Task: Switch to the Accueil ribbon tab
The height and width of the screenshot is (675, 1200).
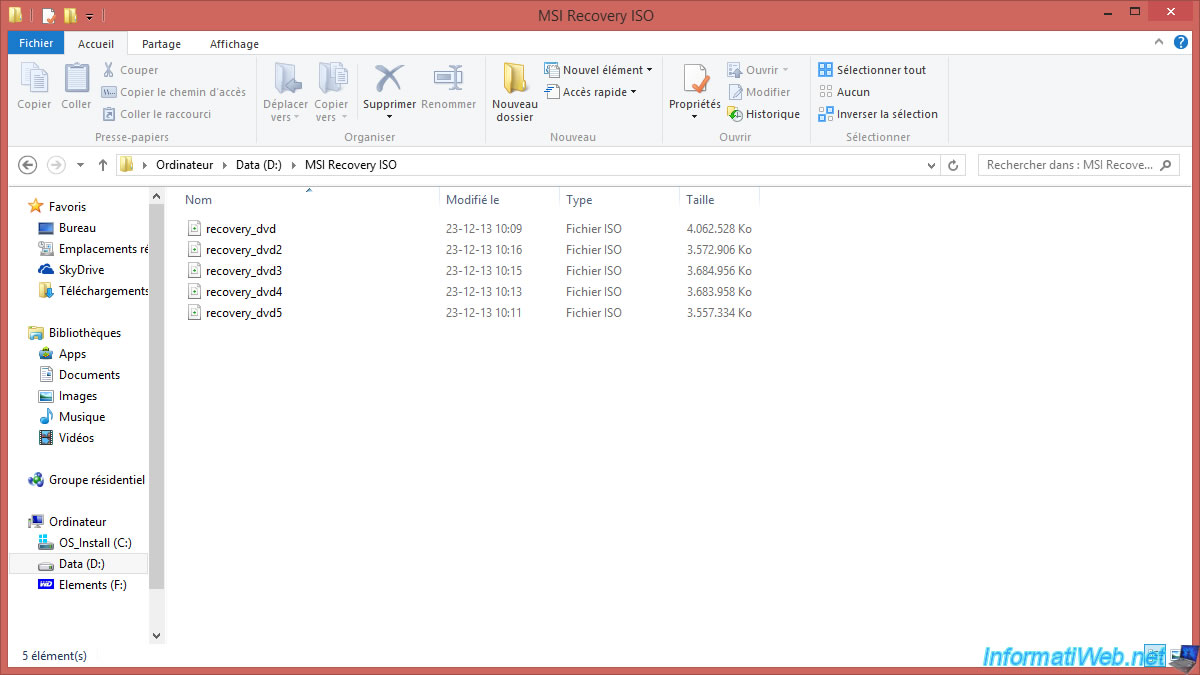Action: pos(96,44)
